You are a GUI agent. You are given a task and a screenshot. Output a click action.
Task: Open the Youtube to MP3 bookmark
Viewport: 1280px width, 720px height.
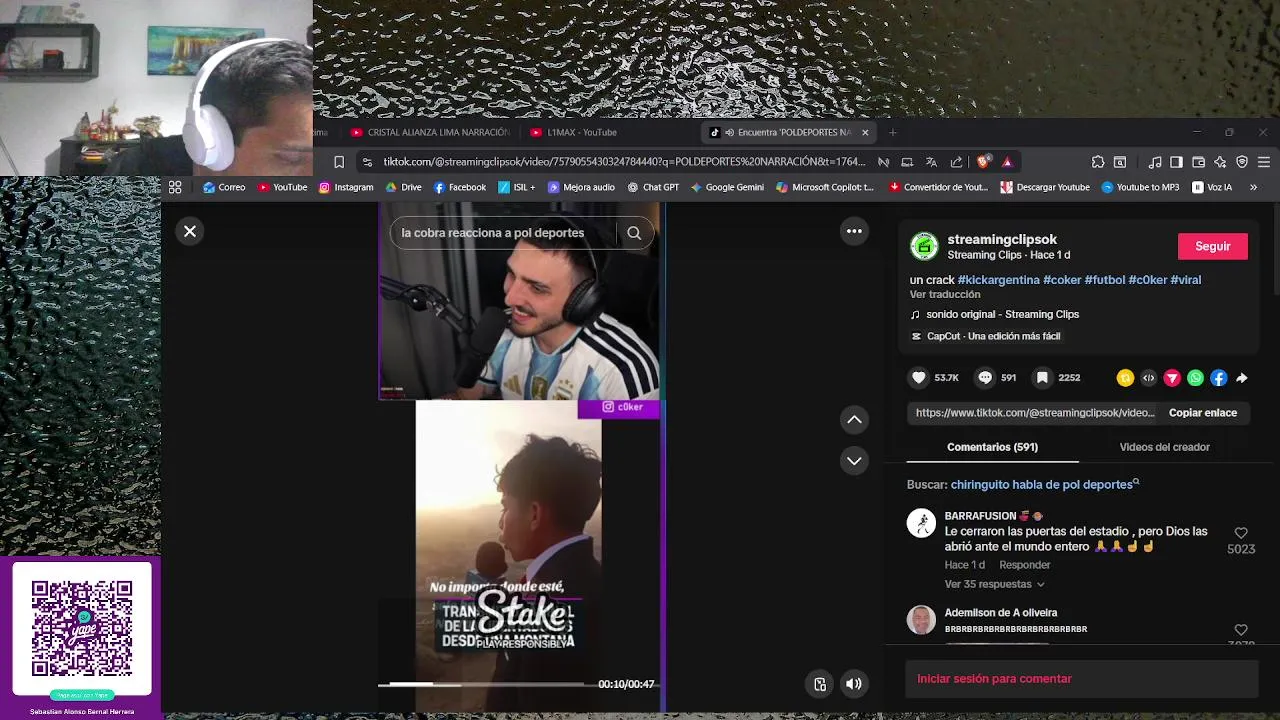click(x=1140, y=187)
